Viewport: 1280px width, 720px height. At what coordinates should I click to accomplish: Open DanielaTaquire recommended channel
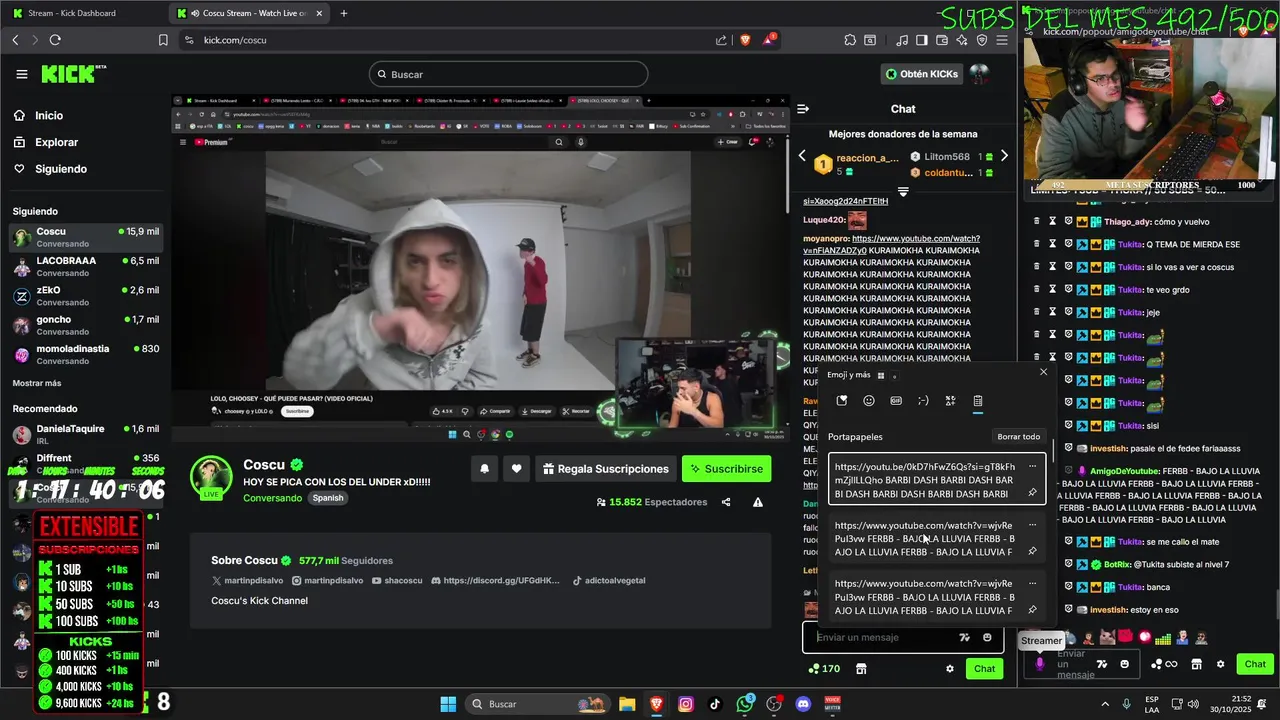click(85, 434)
